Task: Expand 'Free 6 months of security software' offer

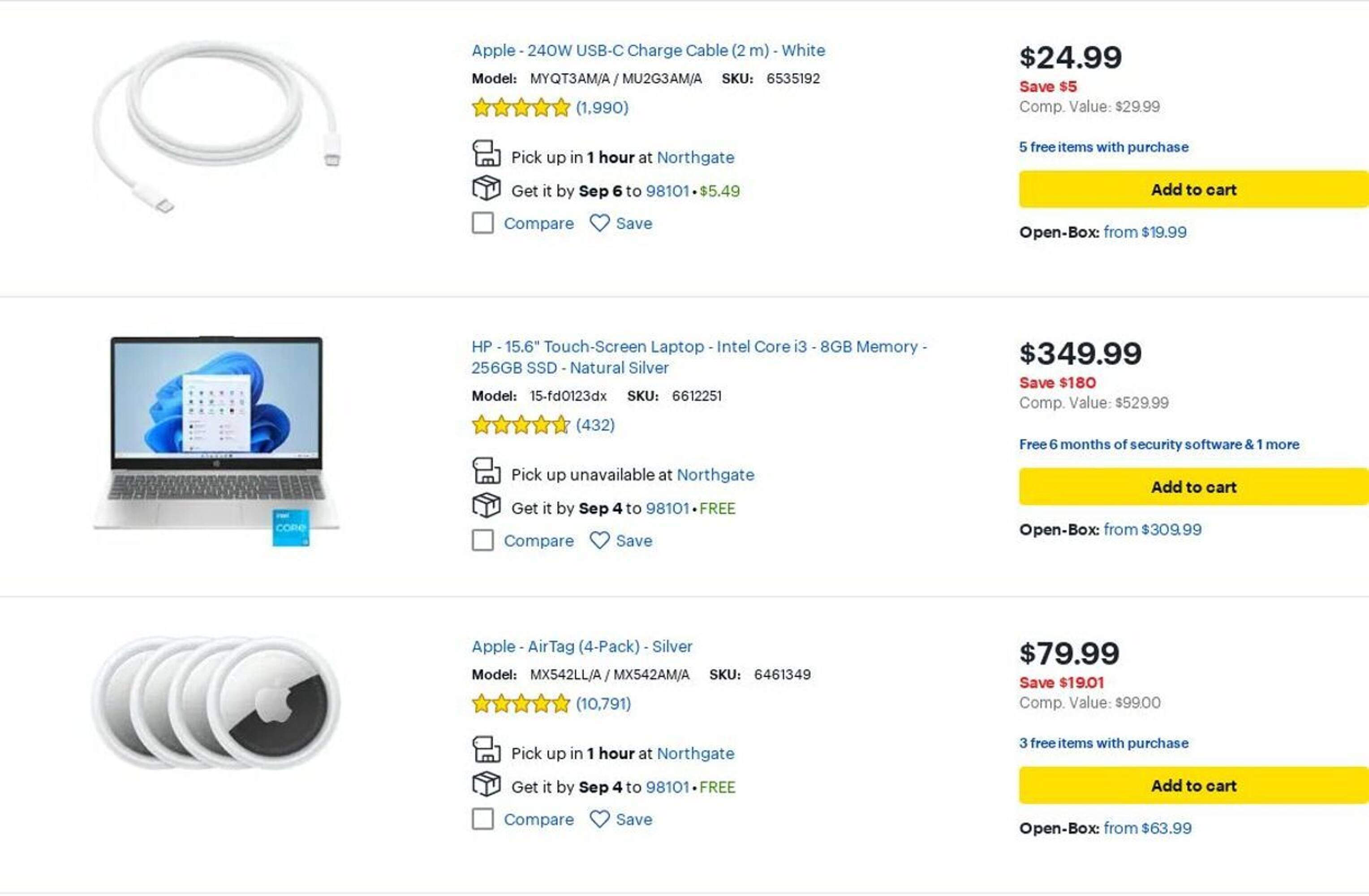Action: pos(1158,444)
